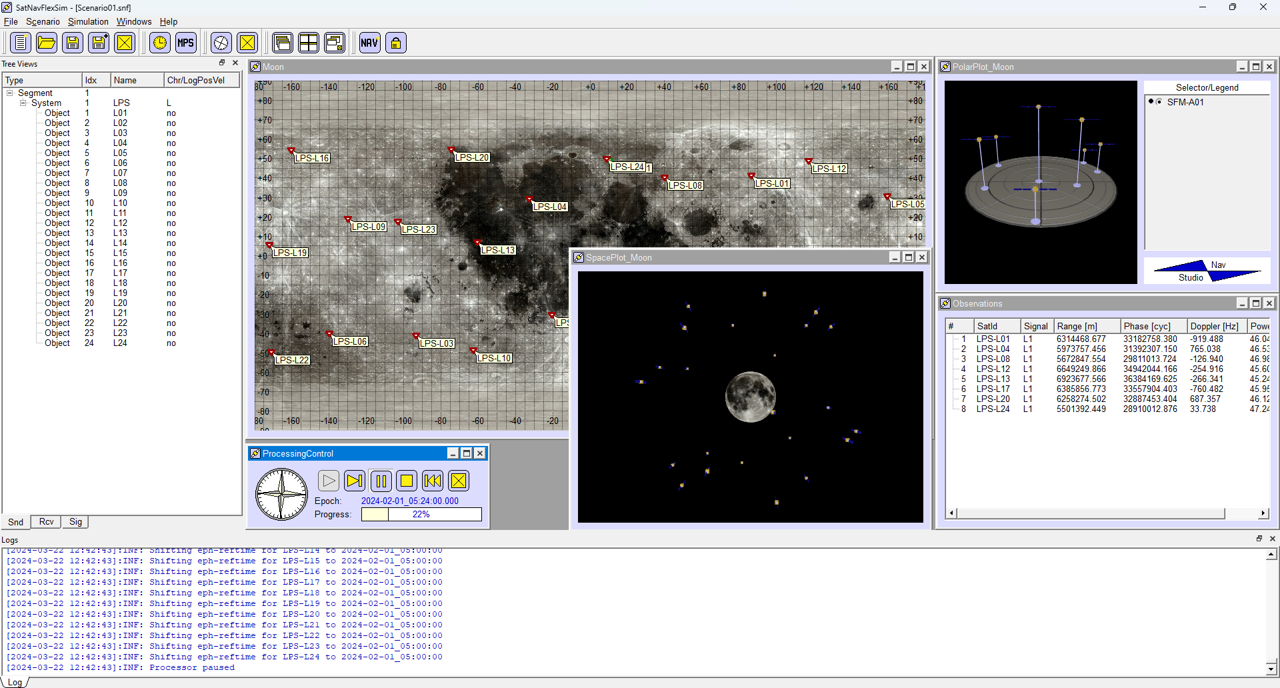Select the LPS-L08 row in Observations
This screenshot has height=688, width=1280.
992,359
